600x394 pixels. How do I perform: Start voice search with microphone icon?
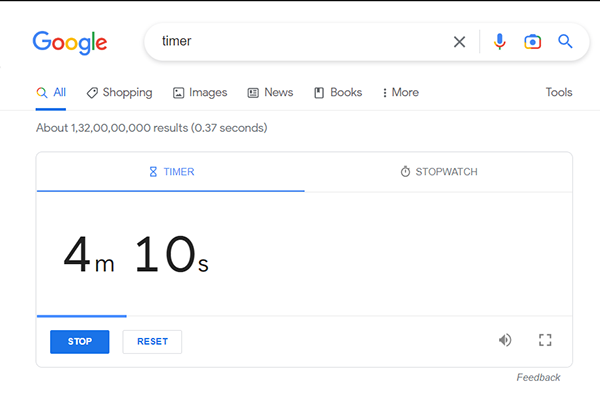499,41
